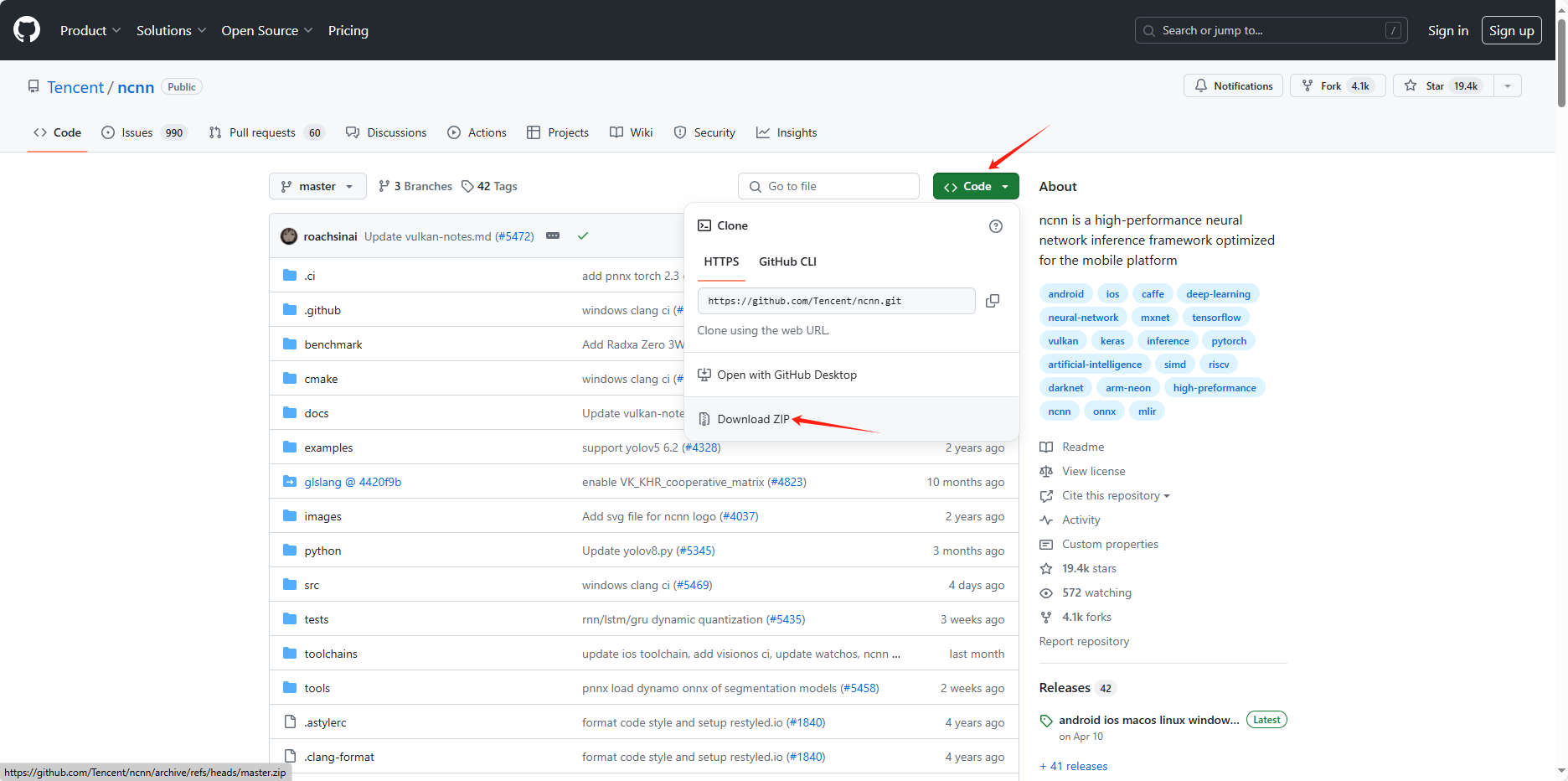This screenshot has height=781, width=1568.
Task: Open the .ci folder
Action: pyautogui.click(x=310, y=276)
